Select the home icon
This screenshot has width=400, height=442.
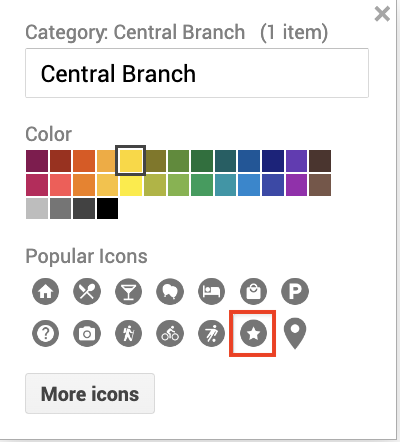point(46,291)
